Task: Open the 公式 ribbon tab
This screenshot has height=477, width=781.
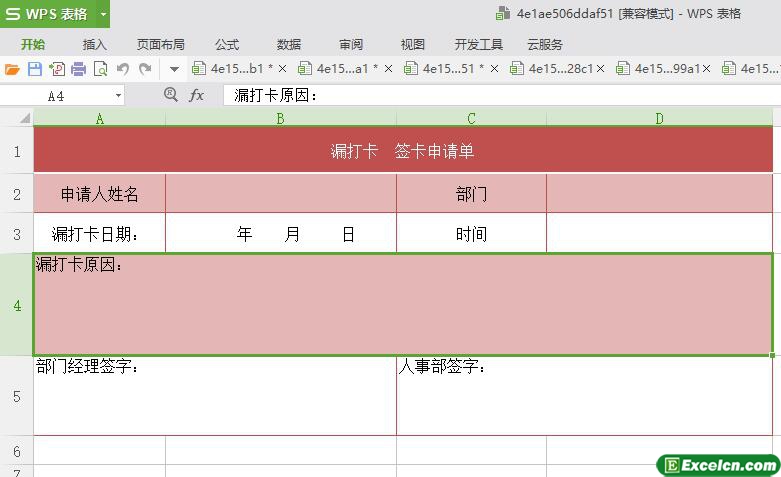Action: coord(227,44)
